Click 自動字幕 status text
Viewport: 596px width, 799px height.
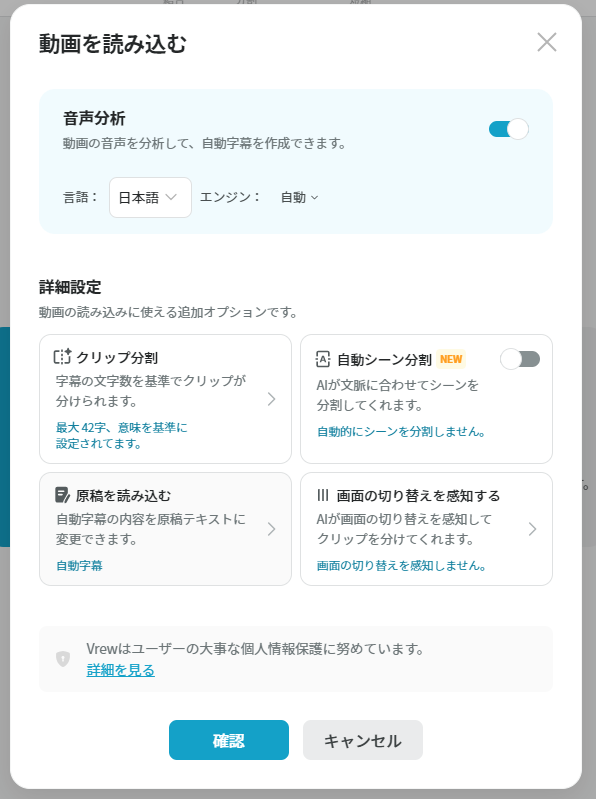(79, 566)
